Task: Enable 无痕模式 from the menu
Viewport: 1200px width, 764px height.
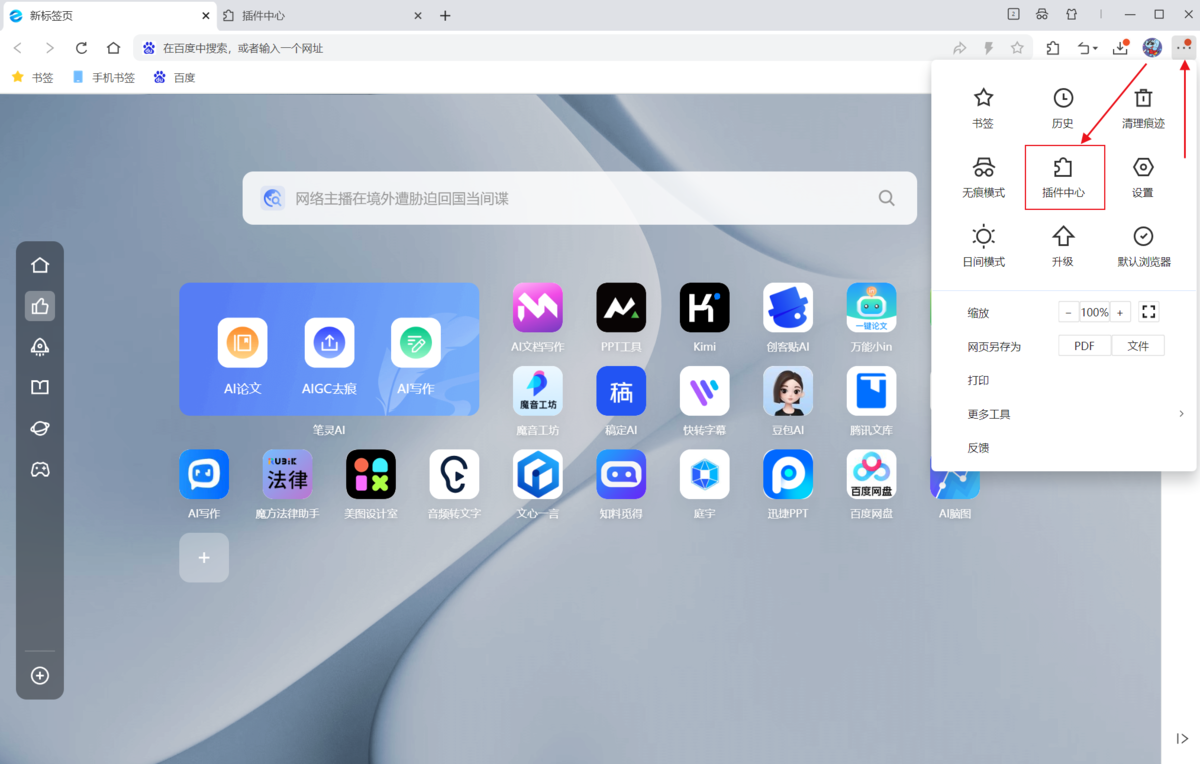Action: [983, 177]
